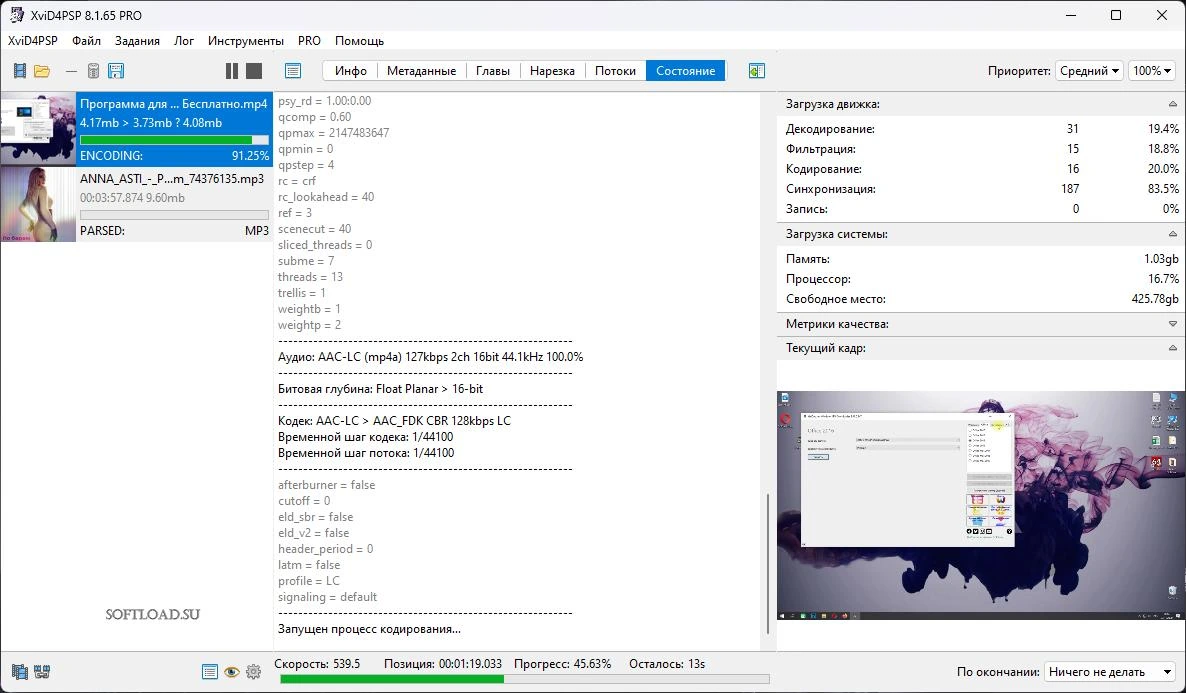Click the blue floppy disk save icon
This screenshot has width=1186, height=693.
pyautogui.click(x=116, y=71)
